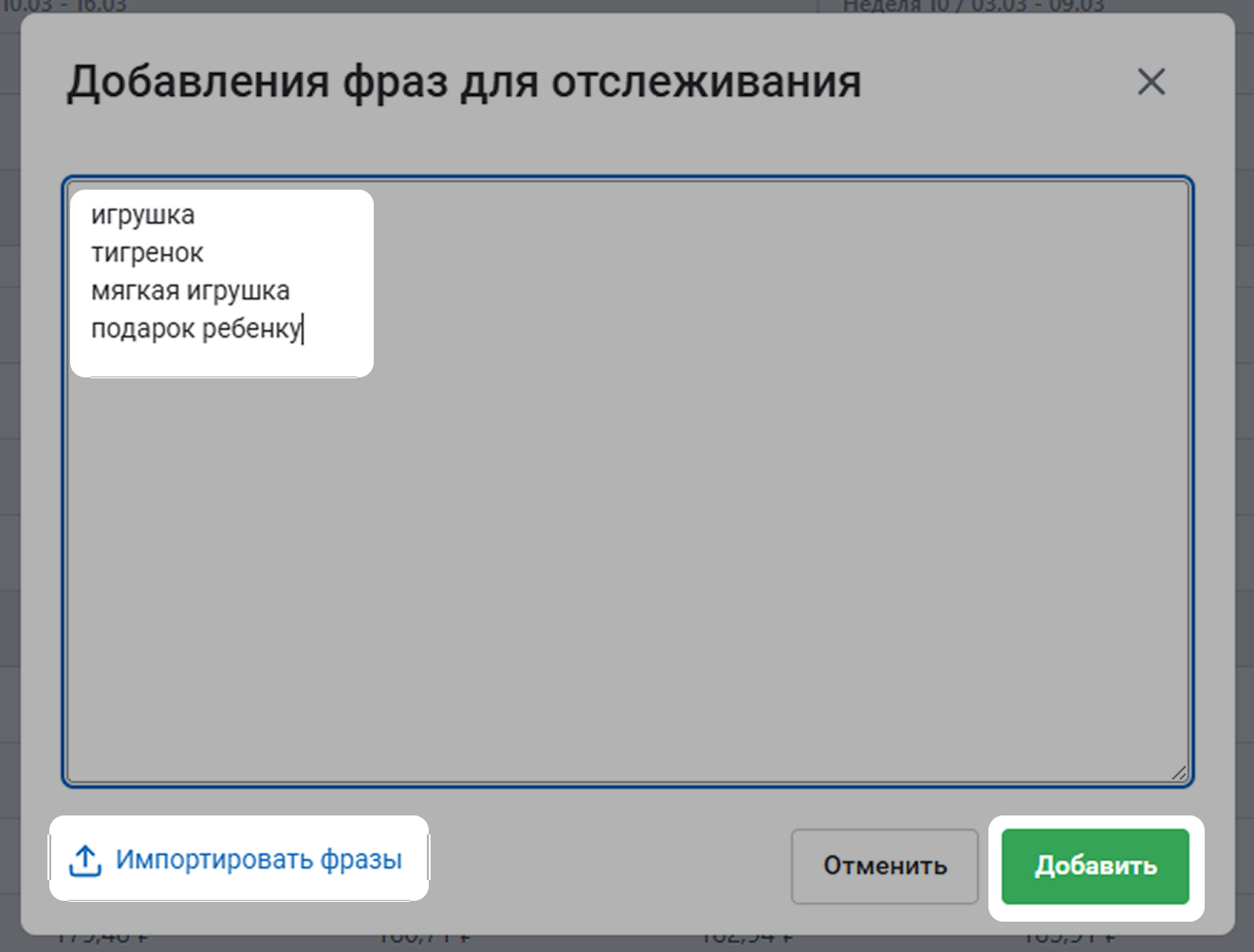Image resolution: width=1254 pixels, height=952 pixels.
Task: Click the word ребенку in the textarea
Action: (x=250, y=329)
